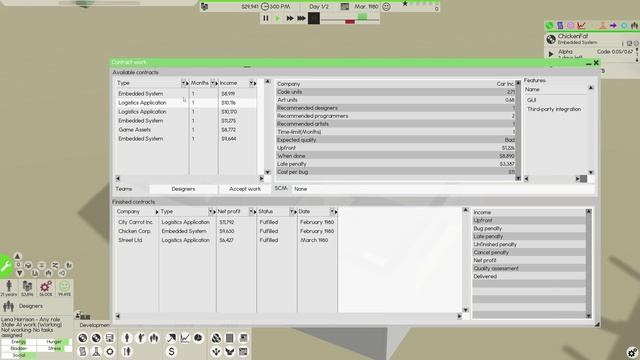This screenshot has height=360, width=640.
Task: Select the Logistics Application $10,570 contract
Action: (x=187, y=112)
